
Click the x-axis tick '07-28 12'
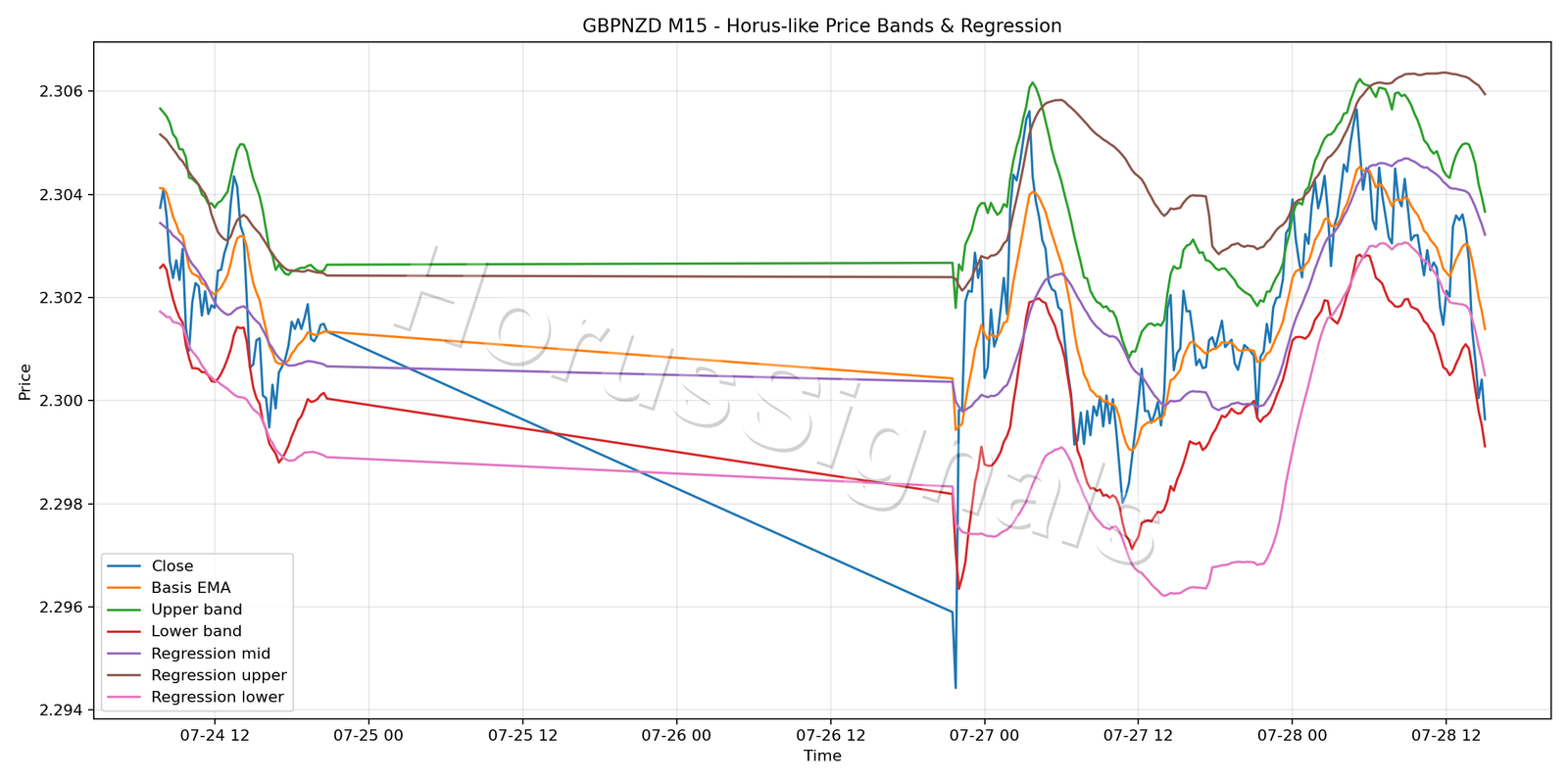[x=1445, y=735]
